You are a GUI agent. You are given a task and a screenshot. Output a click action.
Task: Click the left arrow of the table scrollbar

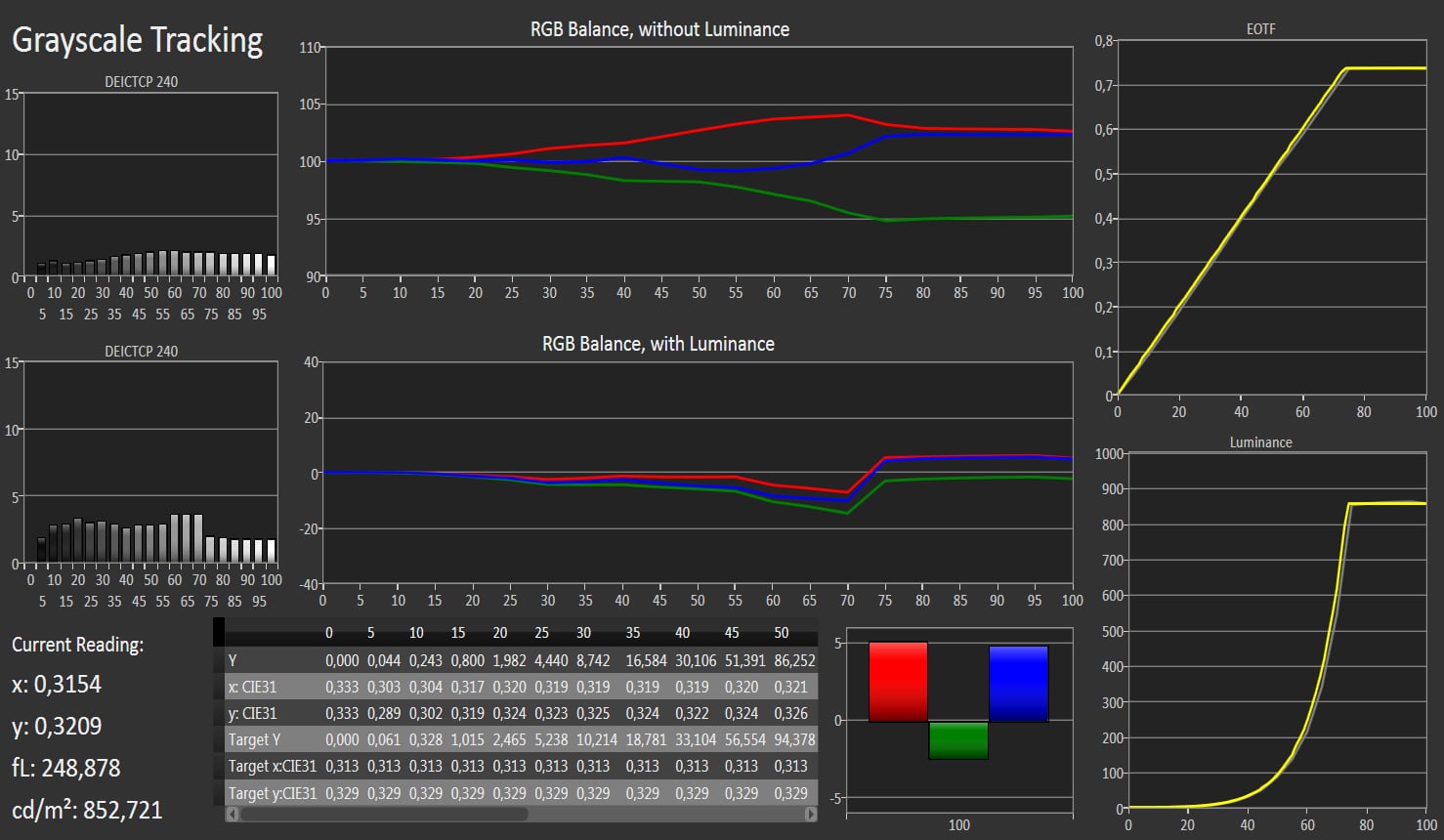[x=232, y=814]
